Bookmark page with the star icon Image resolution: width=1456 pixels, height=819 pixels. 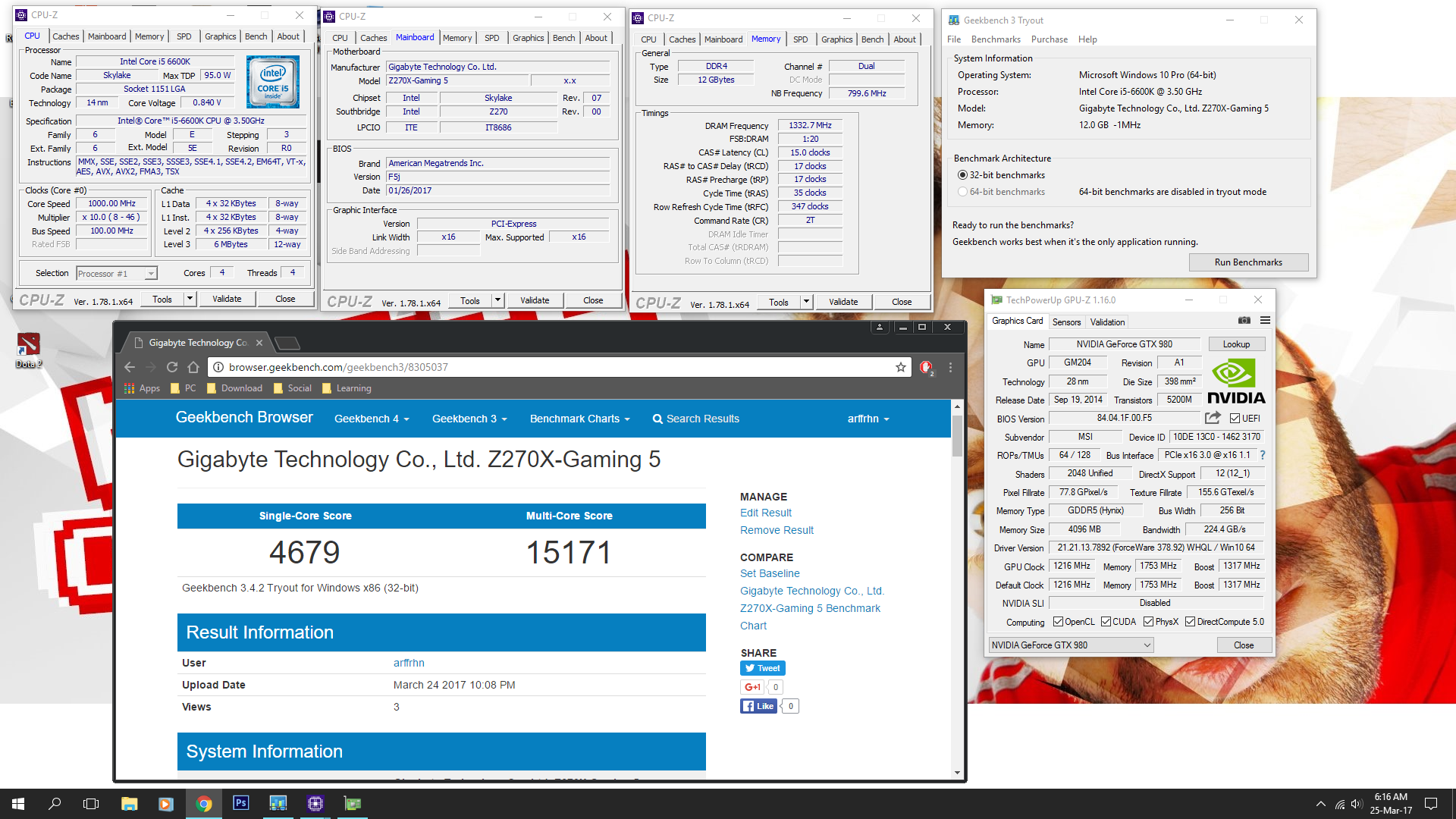[901, 367]
